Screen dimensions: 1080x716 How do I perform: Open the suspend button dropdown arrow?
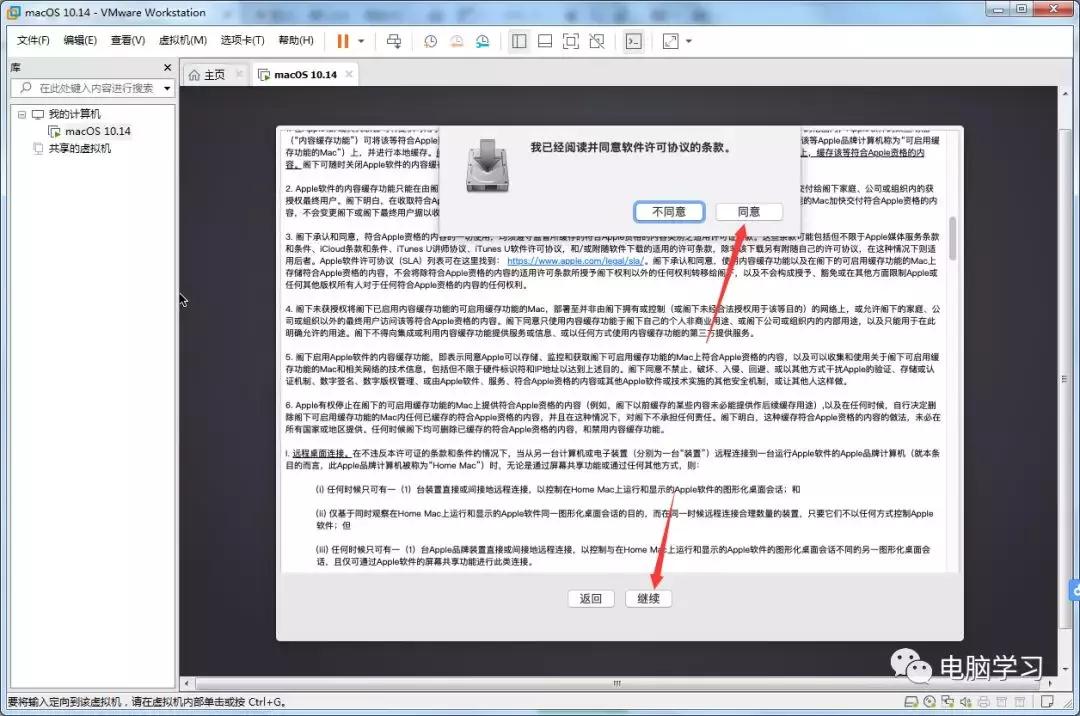[x=362, y=41]
